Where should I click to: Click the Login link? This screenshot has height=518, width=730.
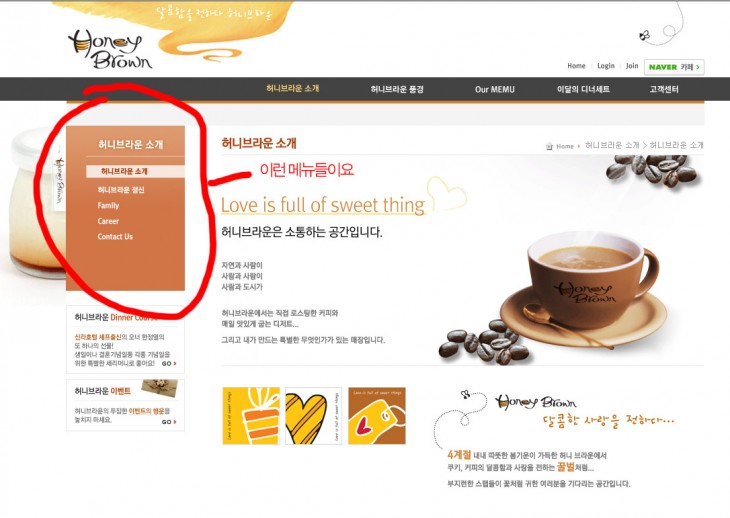click(606, 66)
